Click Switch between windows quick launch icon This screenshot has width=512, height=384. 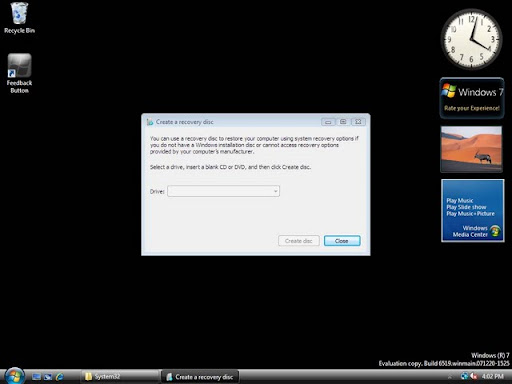[48, 377]
